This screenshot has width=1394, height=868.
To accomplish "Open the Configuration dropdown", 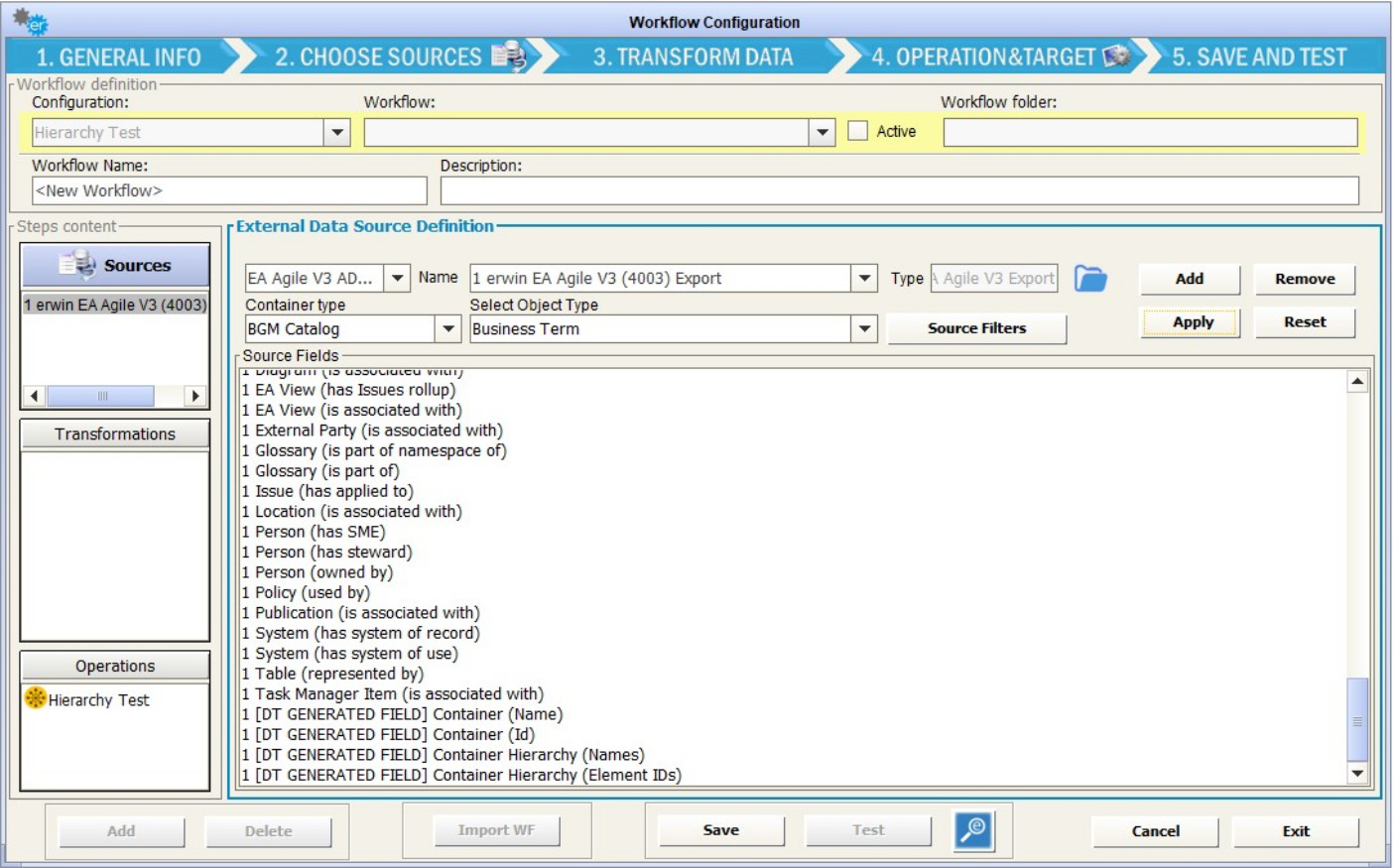I will pos(337,132).
